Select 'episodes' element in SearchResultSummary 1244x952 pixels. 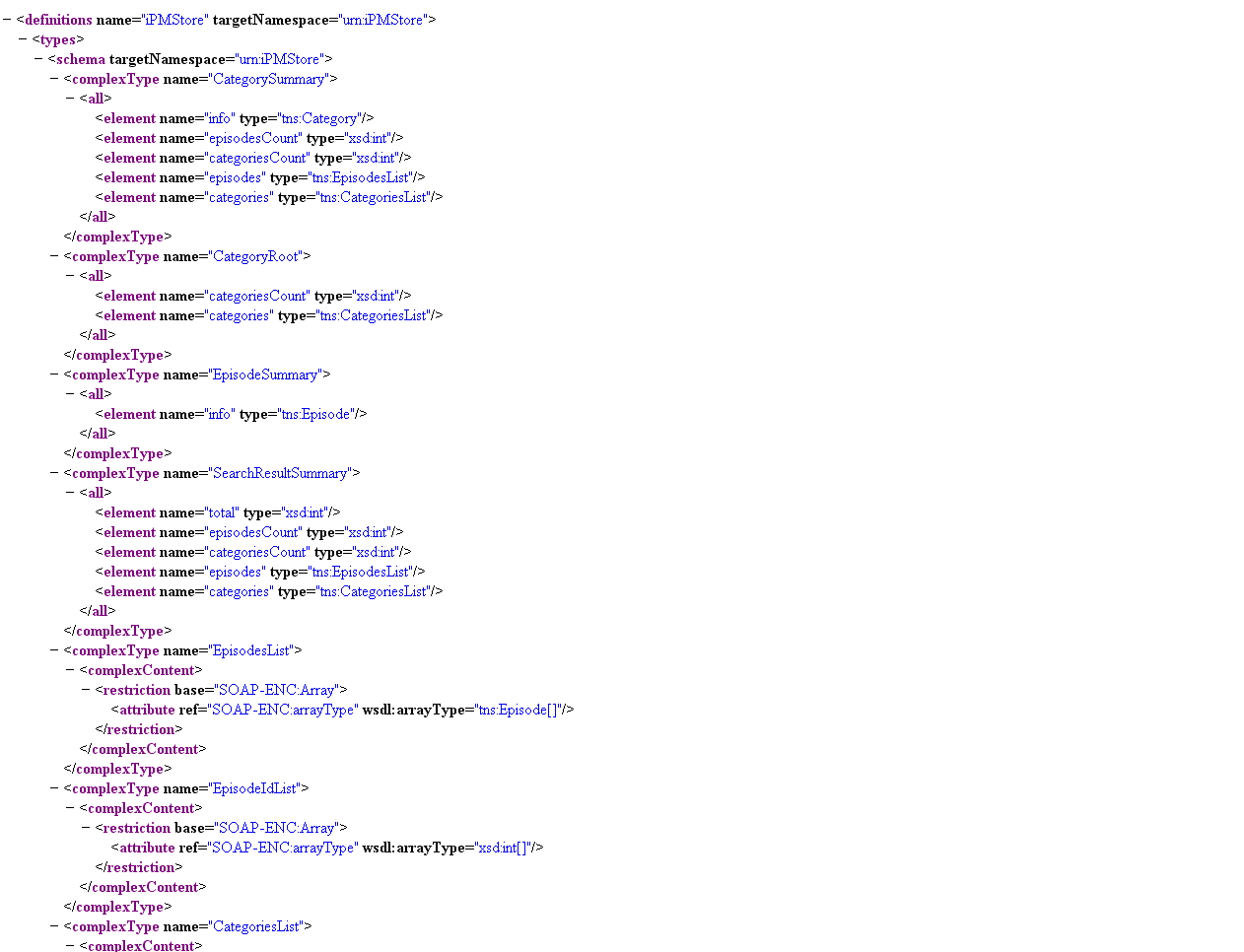[x=260, y=572]
